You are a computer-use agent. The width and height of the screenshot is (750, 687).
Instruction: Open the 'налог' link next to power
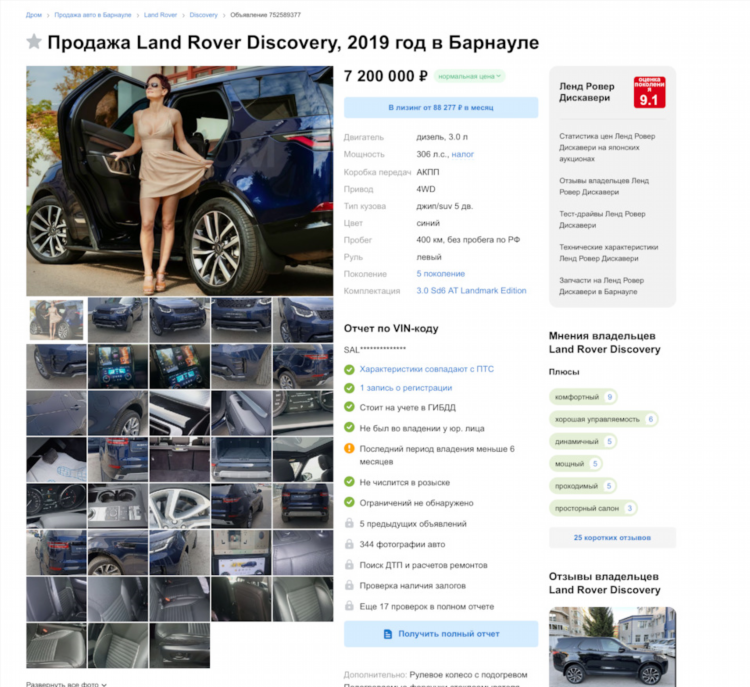[463, 154]
